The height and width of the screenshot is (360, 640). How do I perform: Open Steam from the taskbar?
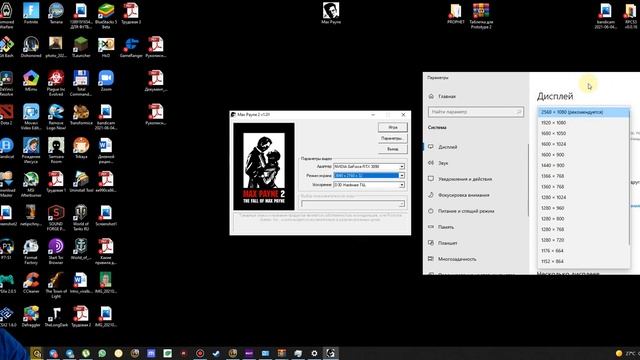[216, 353]
